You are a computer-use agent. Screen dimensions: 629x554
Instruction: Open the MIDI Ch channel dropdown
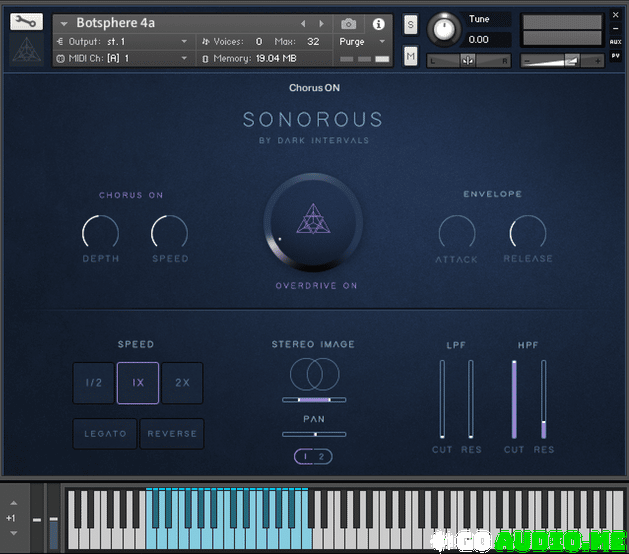[122, 59]
